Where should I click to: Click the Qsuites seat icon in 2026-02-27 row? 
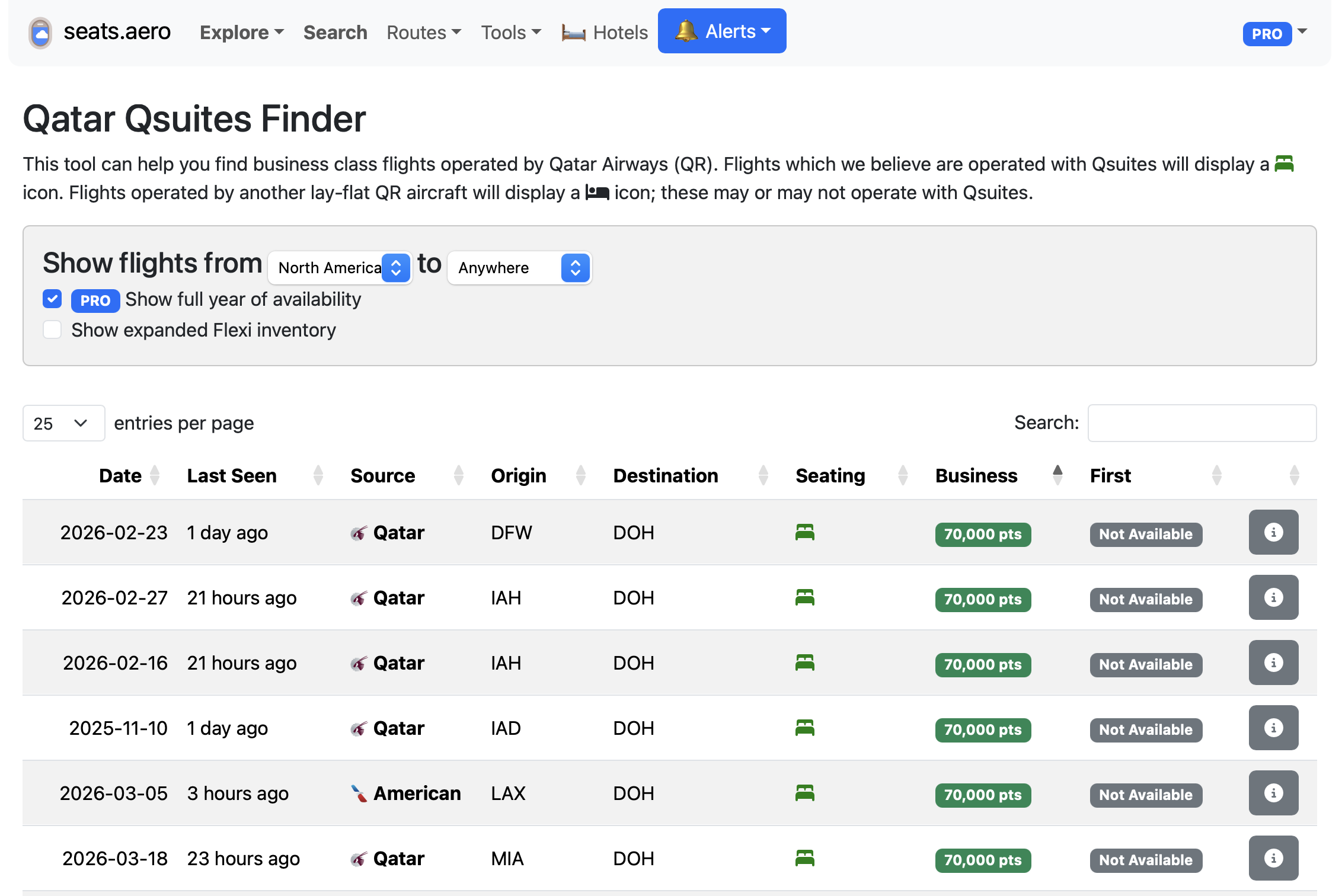pyautogui.click(x=805, y=597)
